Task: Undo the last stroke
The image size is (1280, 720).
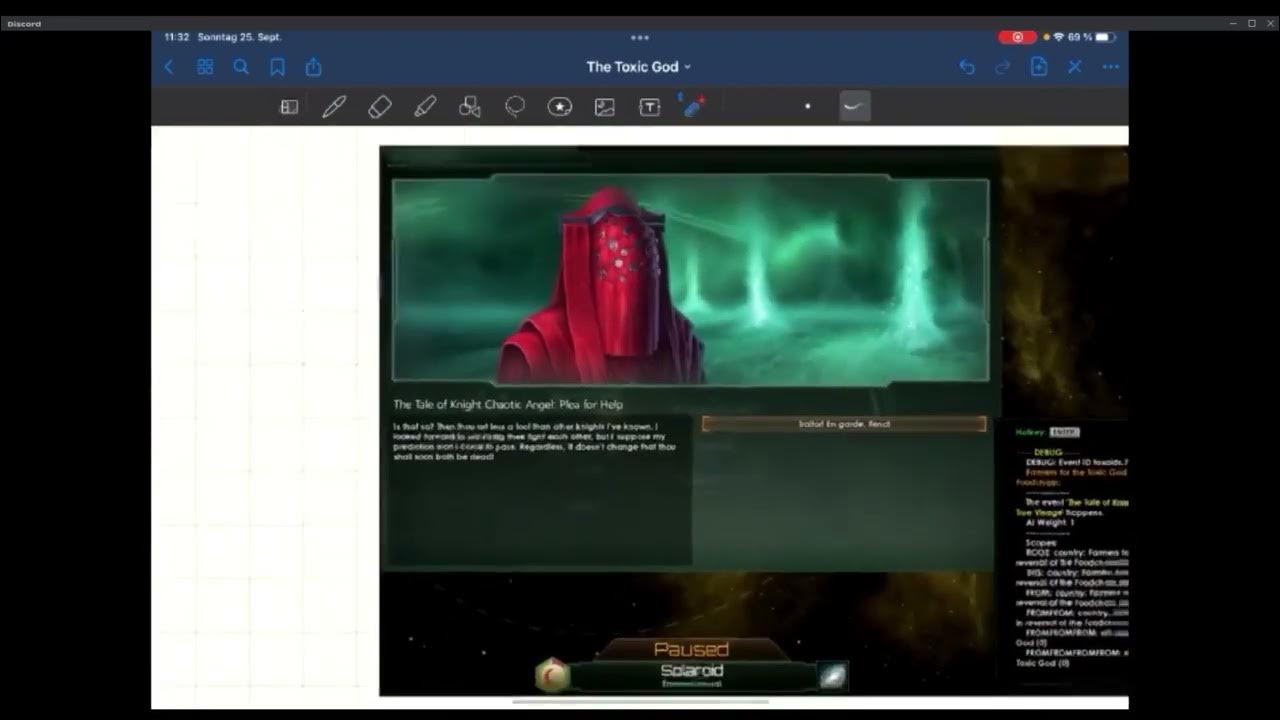Action: (x=967, y=67)
